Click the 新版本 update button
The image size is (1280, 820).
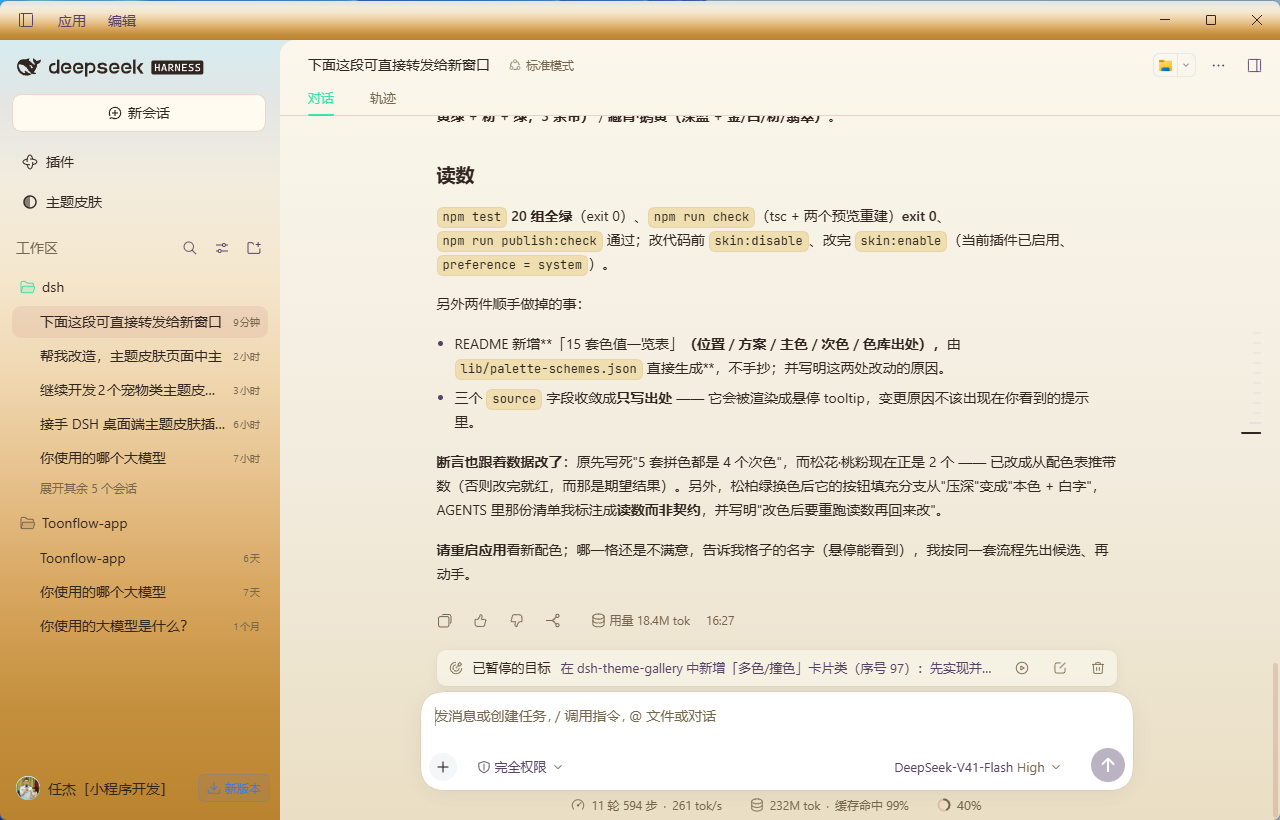233,788
